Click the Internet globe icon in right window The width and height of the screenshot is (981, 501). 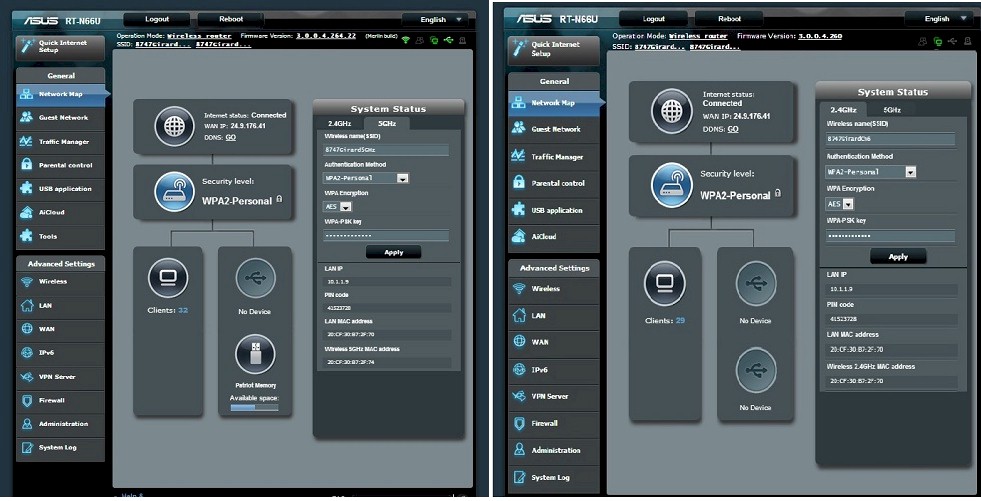tap(671, 111)
